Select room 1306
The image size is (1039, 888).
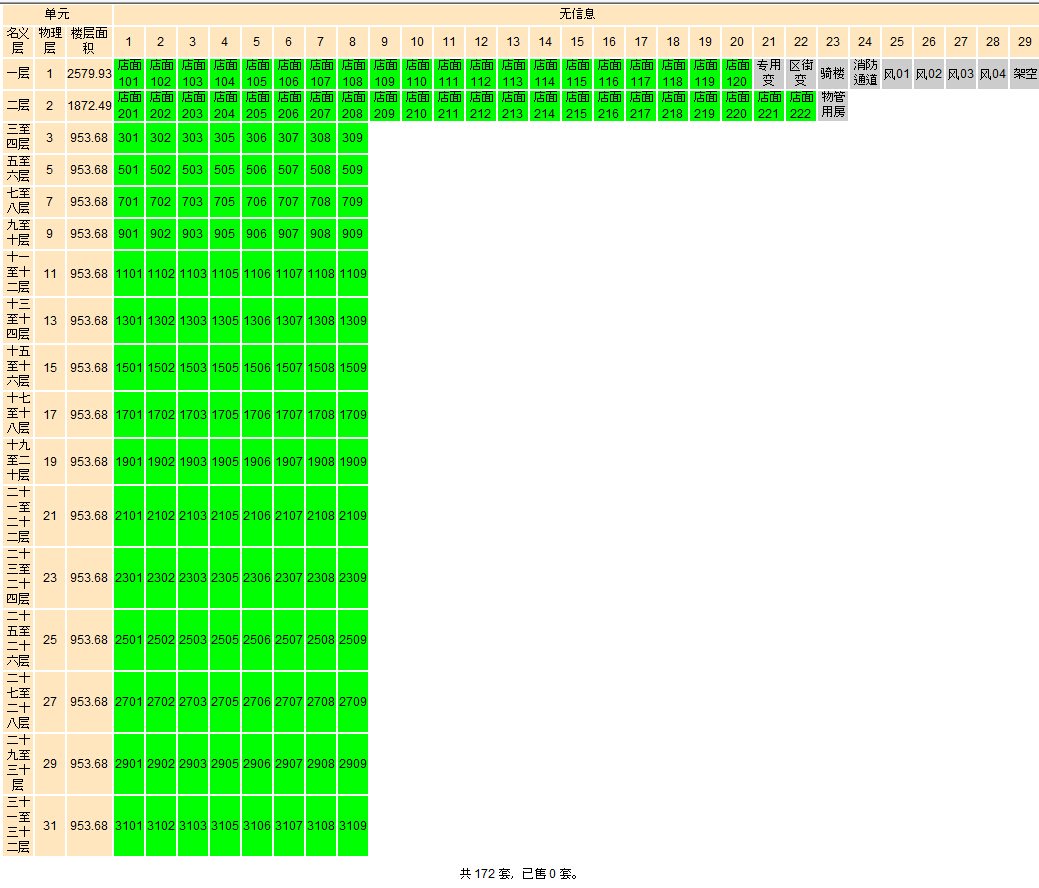pyautogui.click(x=256, y=321)
